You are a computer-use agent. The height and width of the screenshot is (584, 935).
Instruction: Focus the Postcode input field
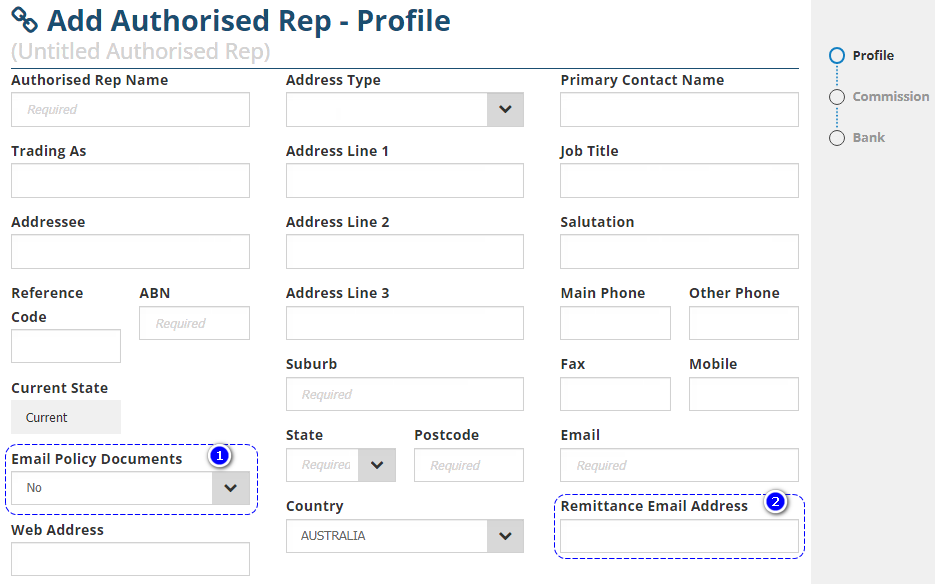coord(468,465)
